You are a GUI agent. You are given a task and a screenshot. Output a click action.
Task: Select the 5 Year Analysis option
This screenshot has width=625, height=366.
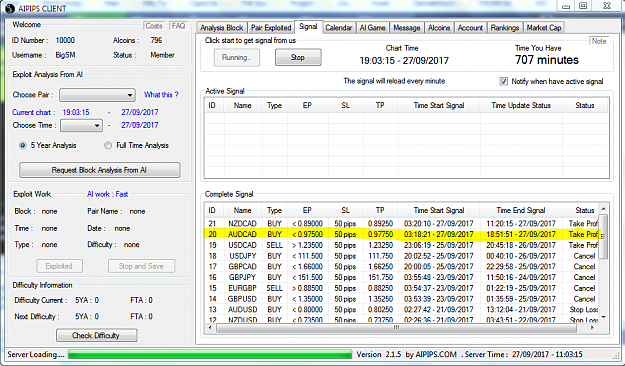(23, 146)
